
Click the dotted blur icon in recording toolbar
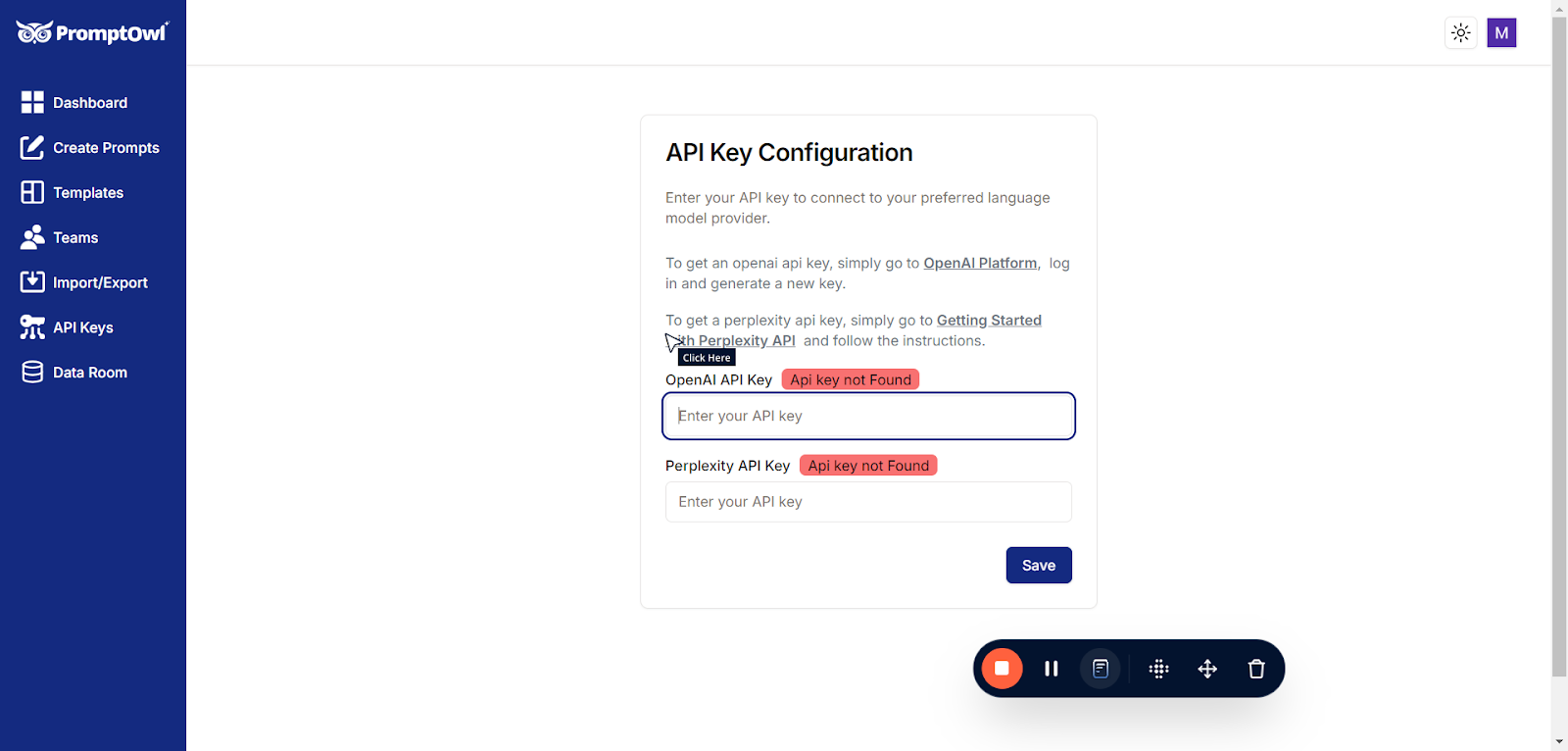coord(1159,669)
